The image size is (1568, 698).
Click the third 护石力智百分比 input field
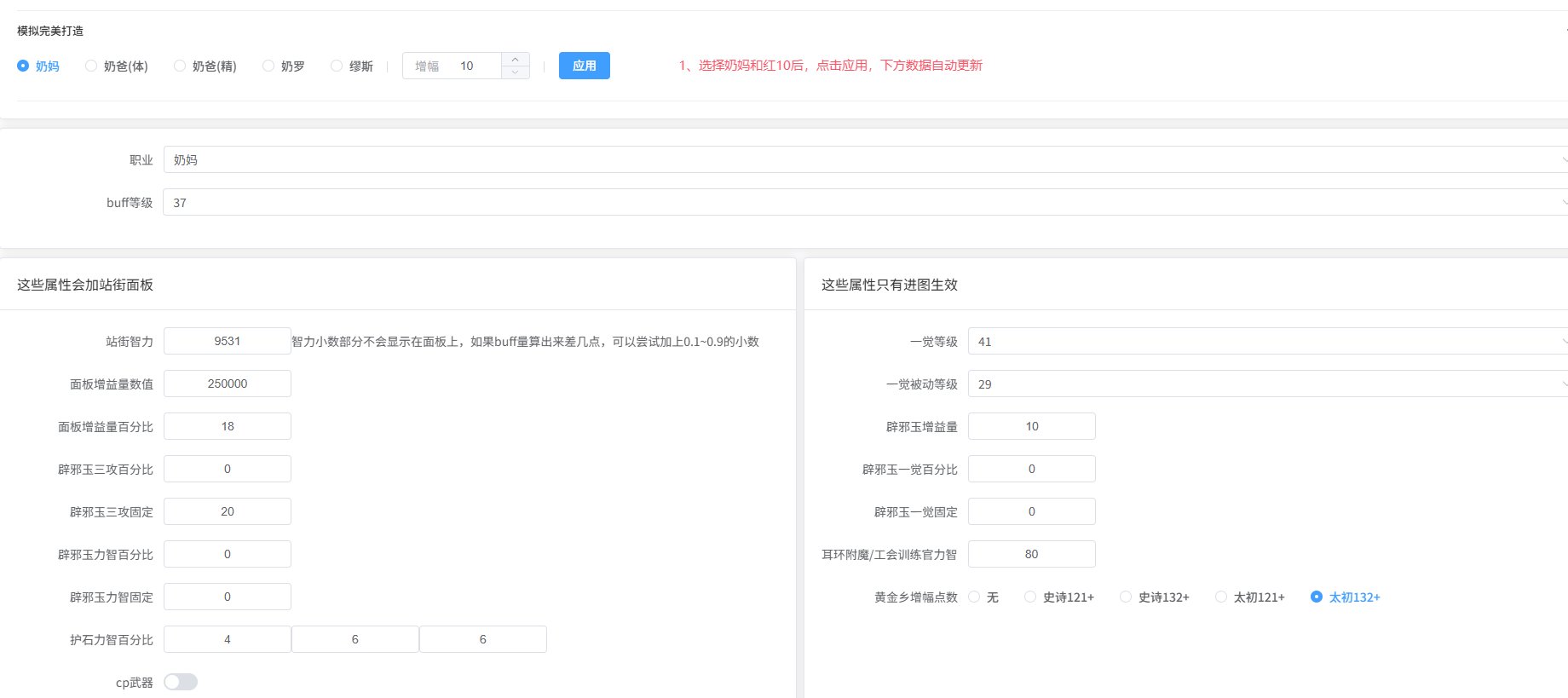click(483, 639)
